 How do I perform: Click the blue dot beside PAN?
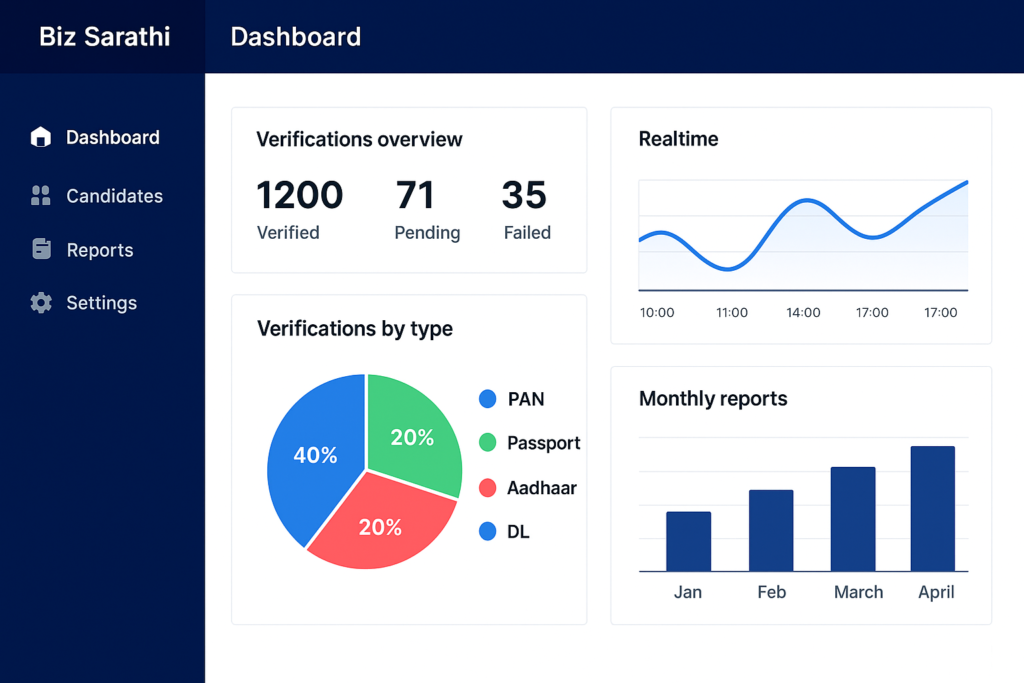488,399
